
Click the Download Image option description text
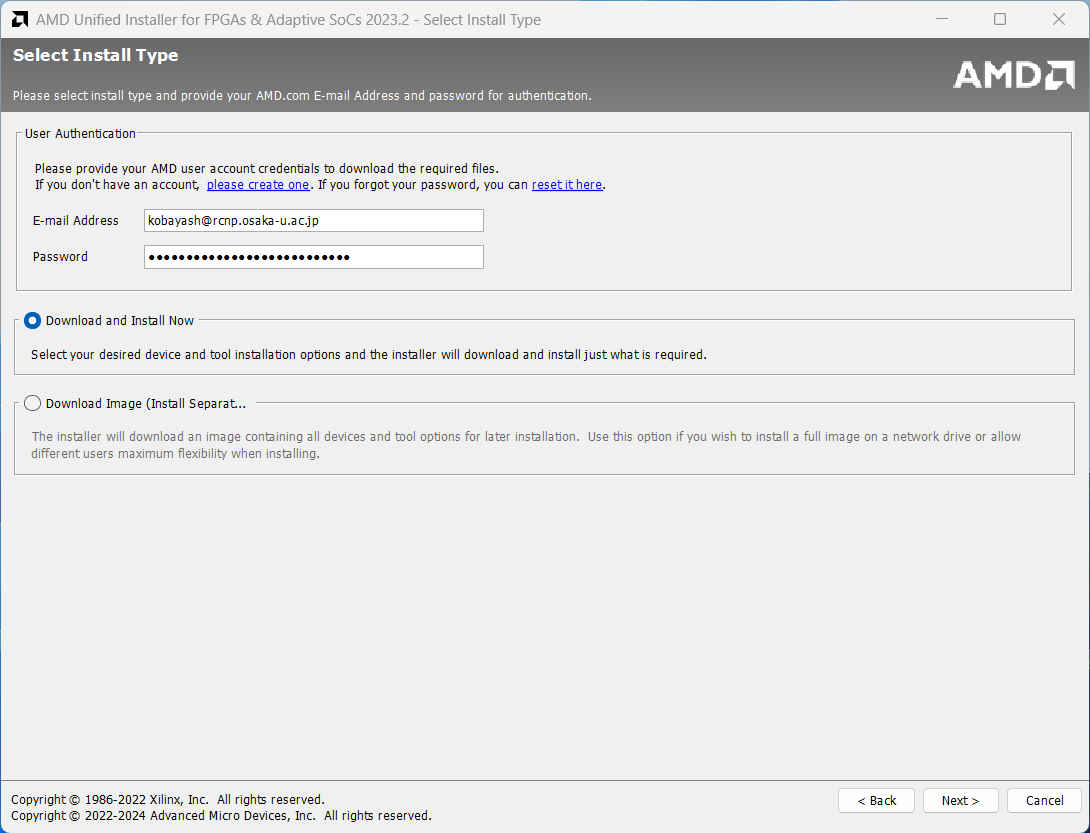point(525,445)
